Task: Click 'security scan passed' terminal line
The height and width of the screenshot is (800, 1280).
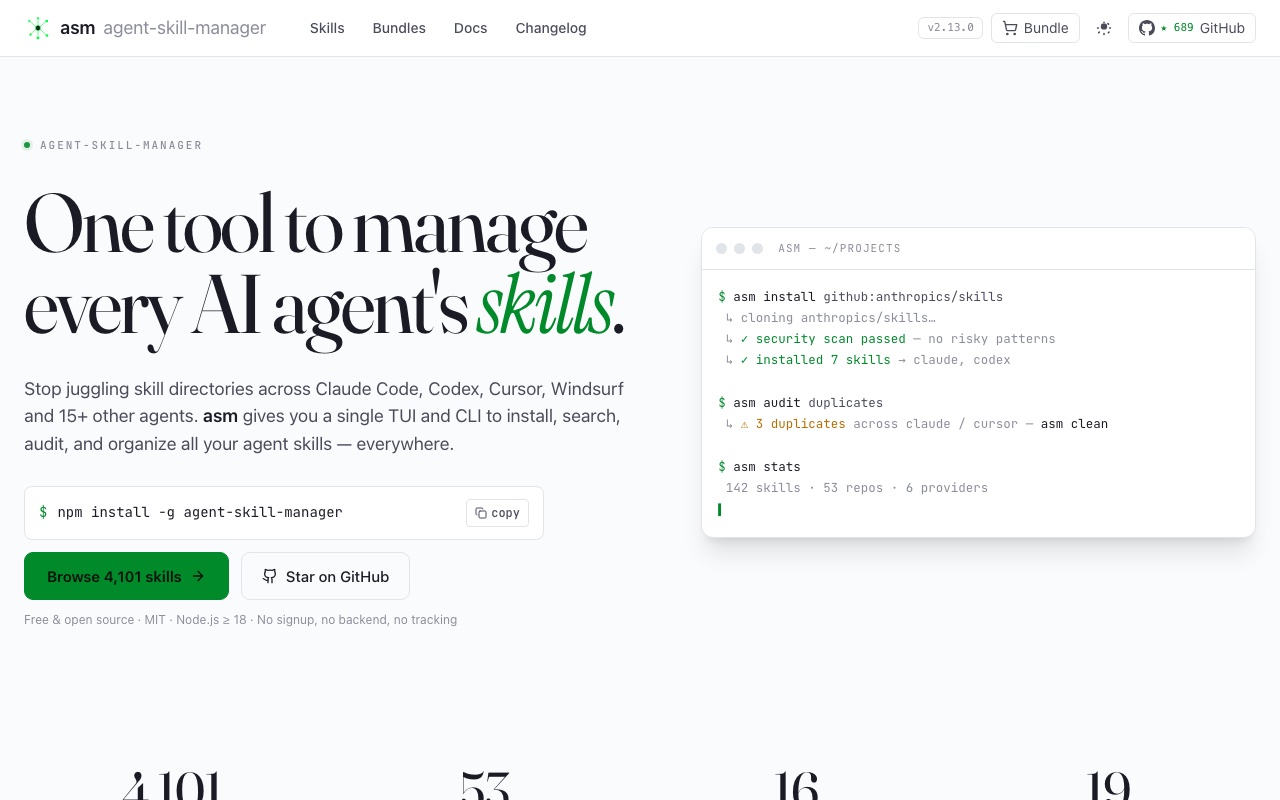Action: (x=890, y=339)
